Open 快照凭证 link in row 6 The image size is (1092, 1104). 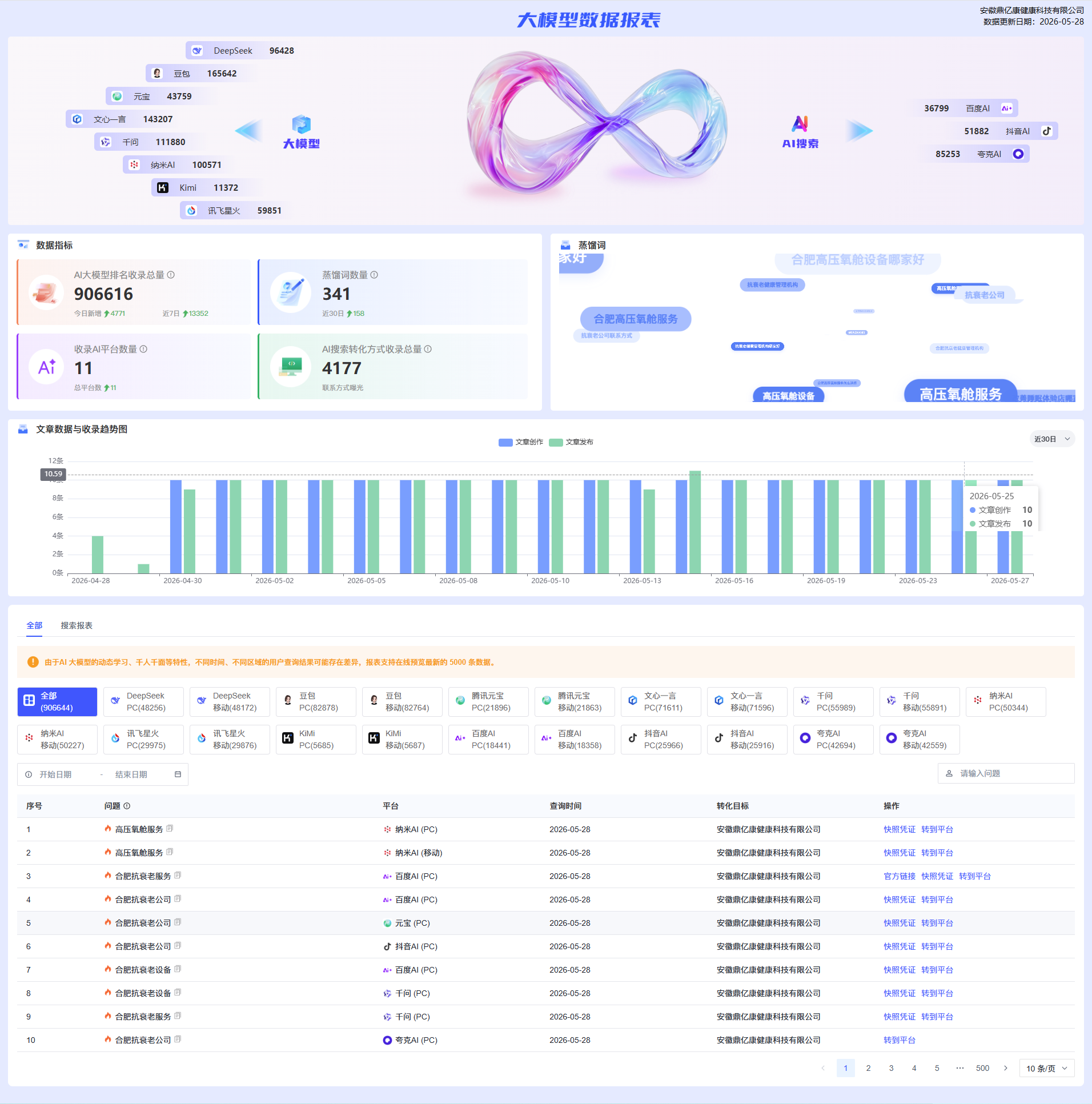point(900,946)
